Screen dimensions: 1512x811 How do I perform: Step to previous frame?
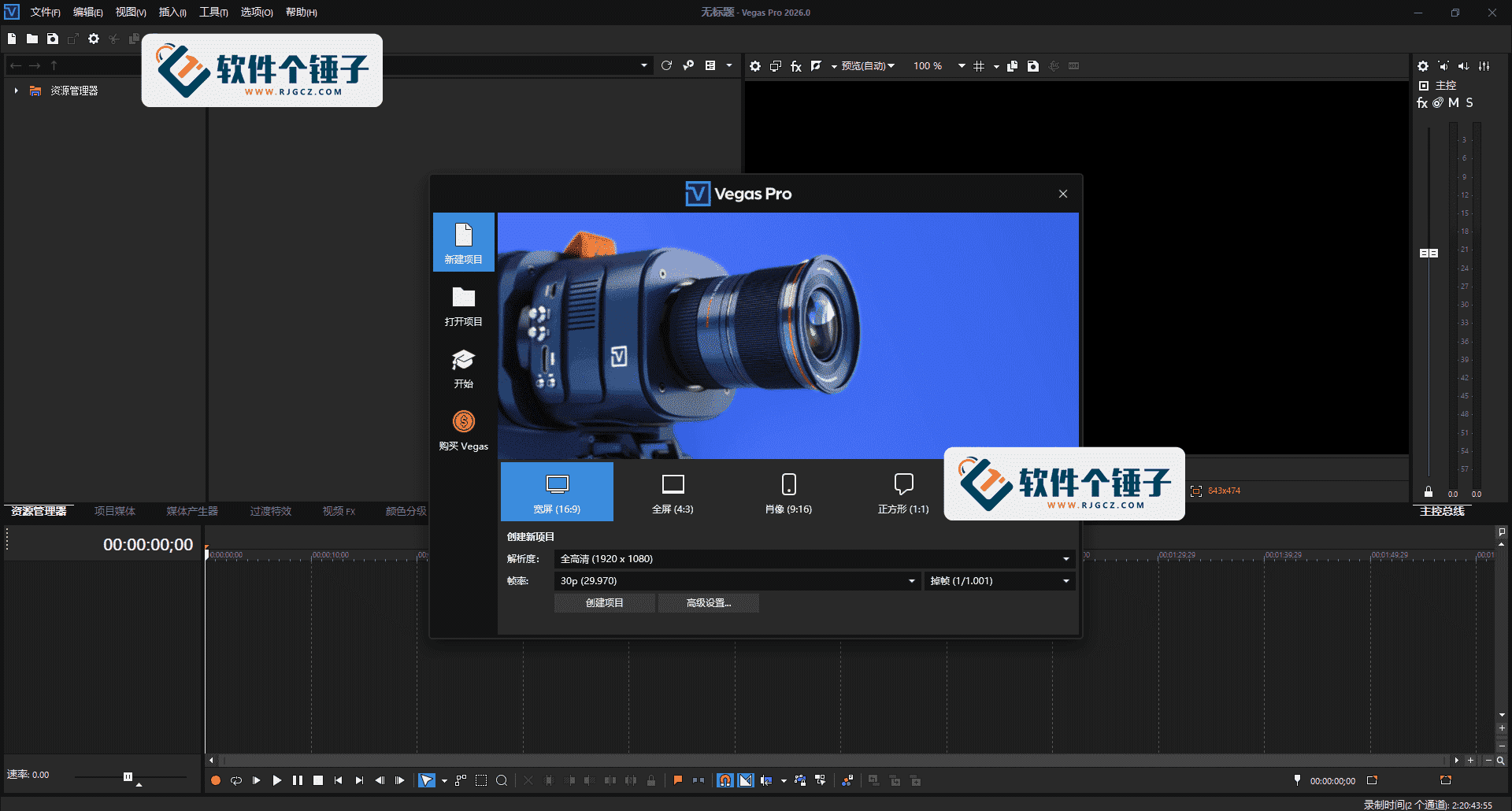[380, 780]
